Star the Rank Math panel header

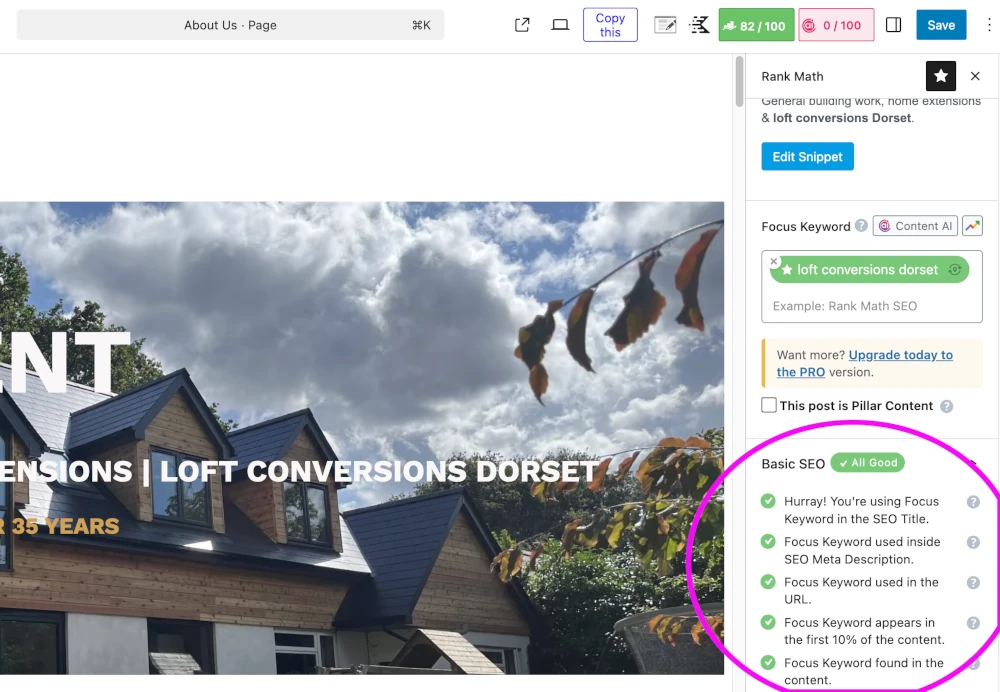tap(940, 75)
